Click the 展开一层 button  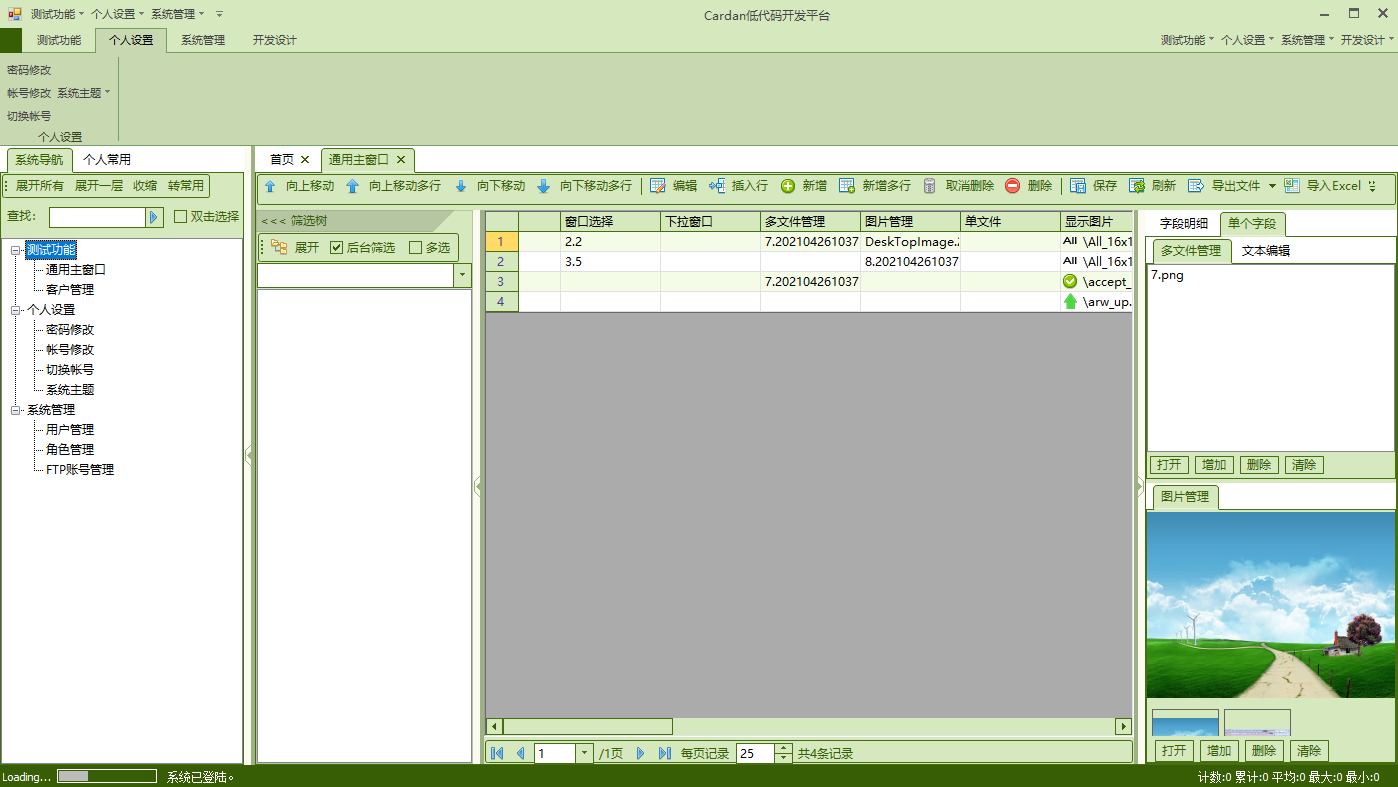[x=99, y=186]
